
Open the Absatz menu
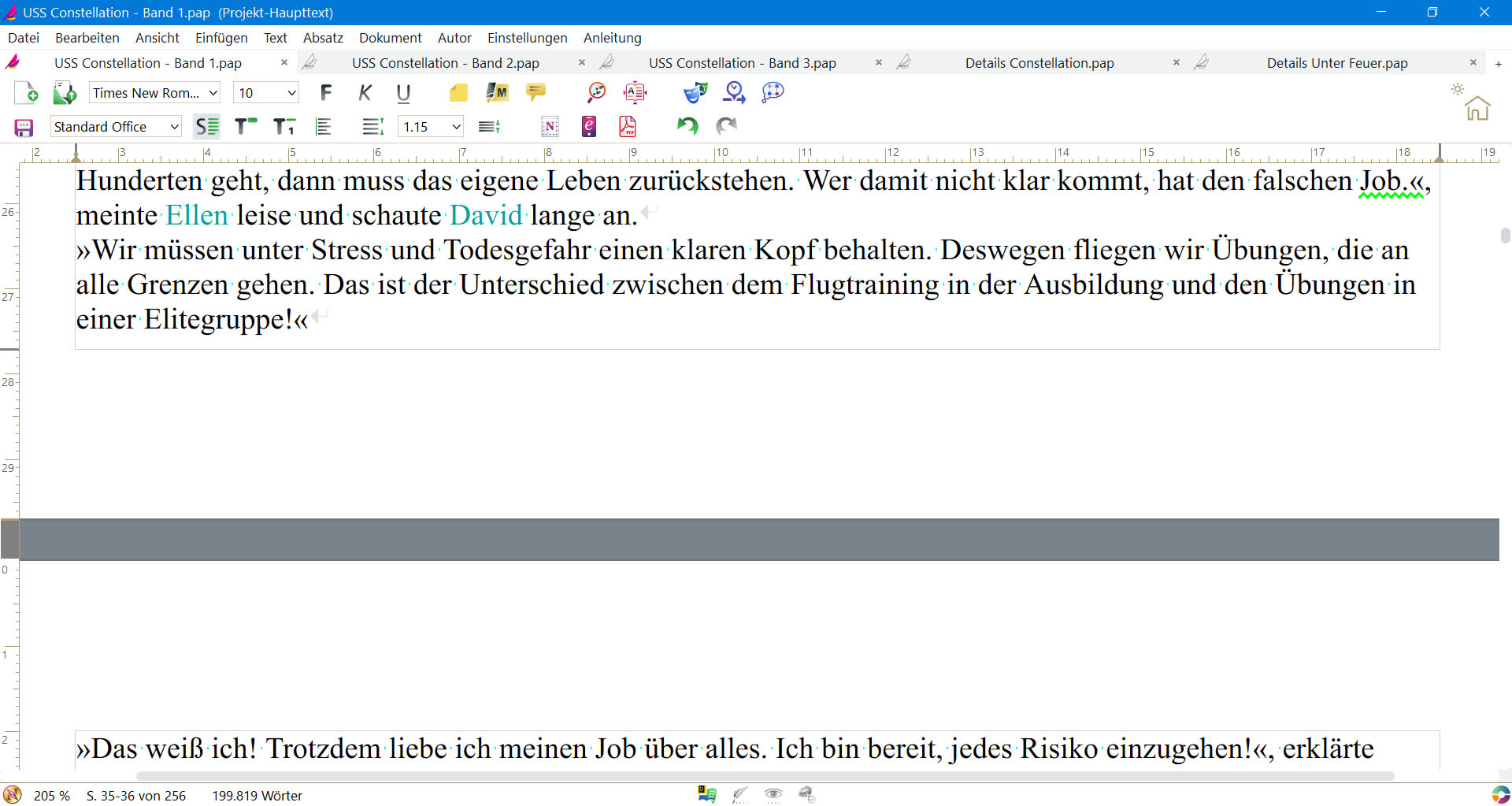(323, 38)
